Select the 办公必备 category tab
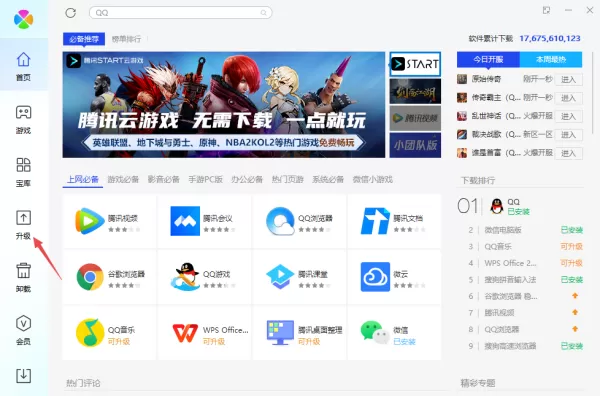 [x=247, y=179]
